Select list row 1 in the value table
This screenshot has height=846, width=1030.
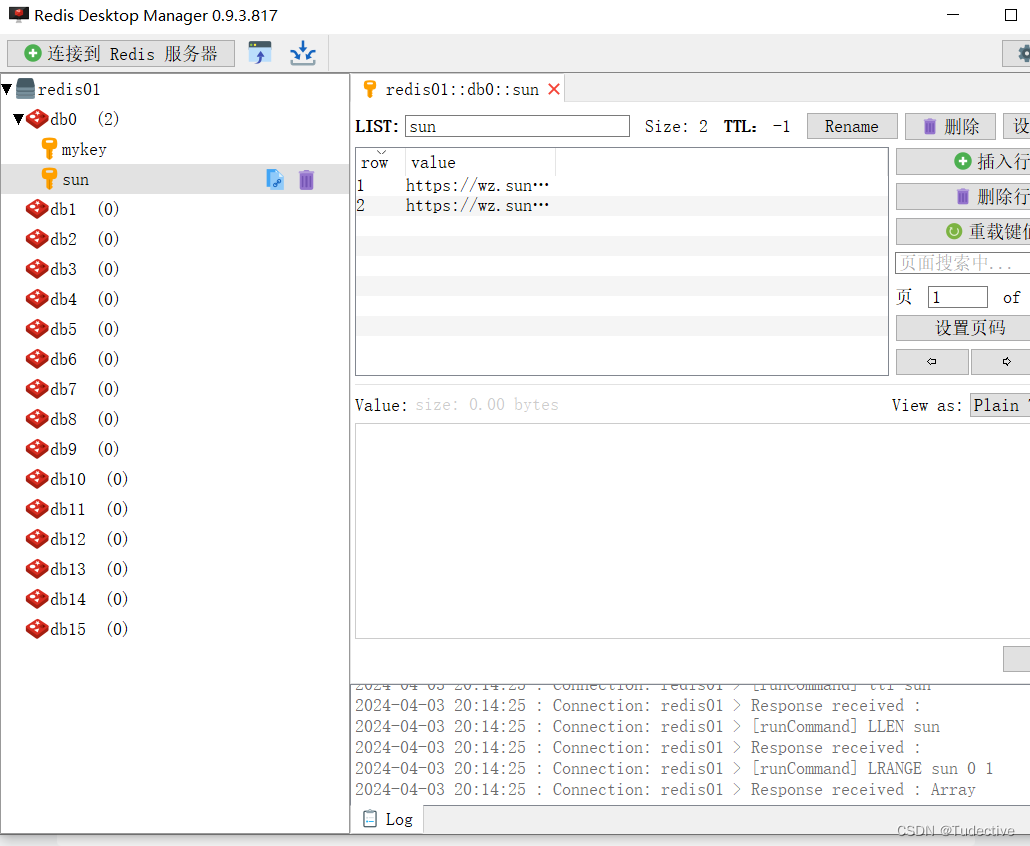tap(621, 186)
